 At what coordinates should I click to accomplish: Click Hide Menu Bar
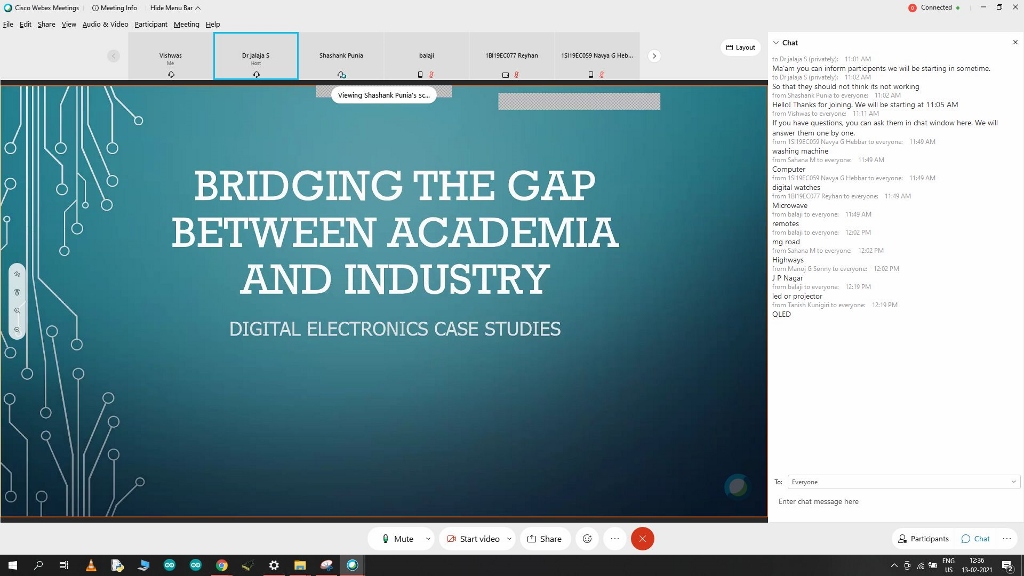(175, 8)
